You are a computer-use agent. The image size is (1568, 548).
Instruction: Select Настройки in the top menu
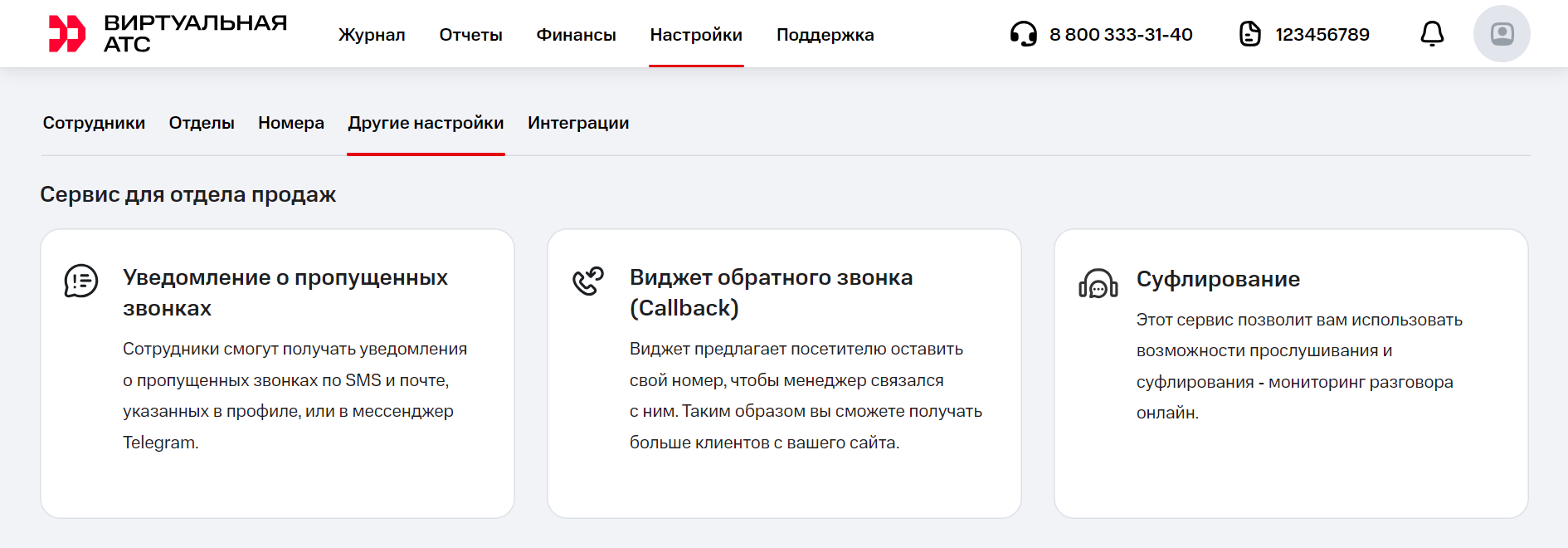(696, 35)
